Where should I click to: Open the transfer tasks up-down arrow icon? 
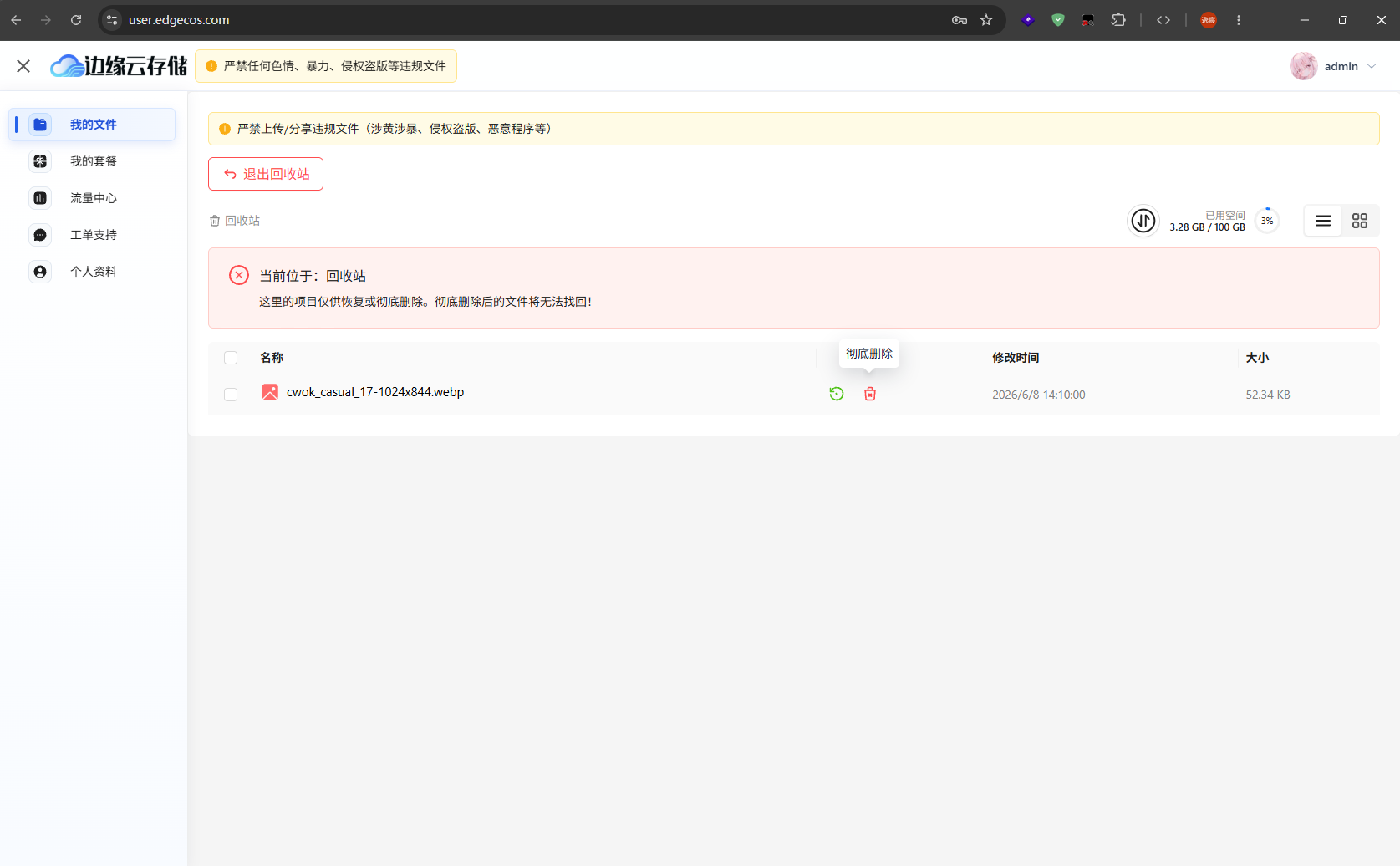[1143, 221]
